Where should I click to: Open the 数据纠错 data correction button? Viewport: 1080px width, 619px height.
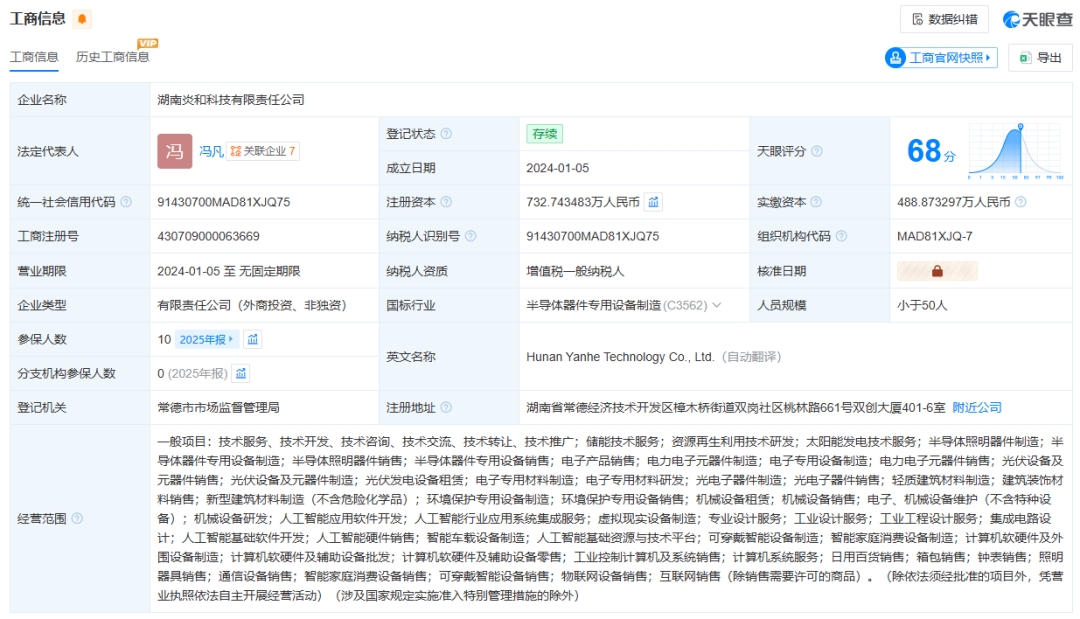click(944, 19)
